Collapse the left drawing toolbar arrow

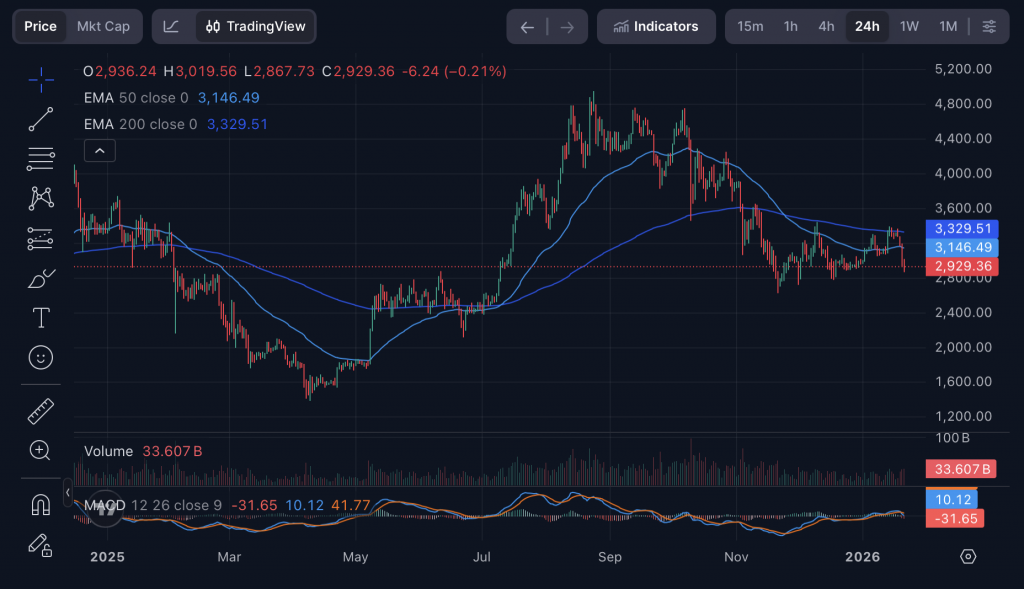click(68, 493)
